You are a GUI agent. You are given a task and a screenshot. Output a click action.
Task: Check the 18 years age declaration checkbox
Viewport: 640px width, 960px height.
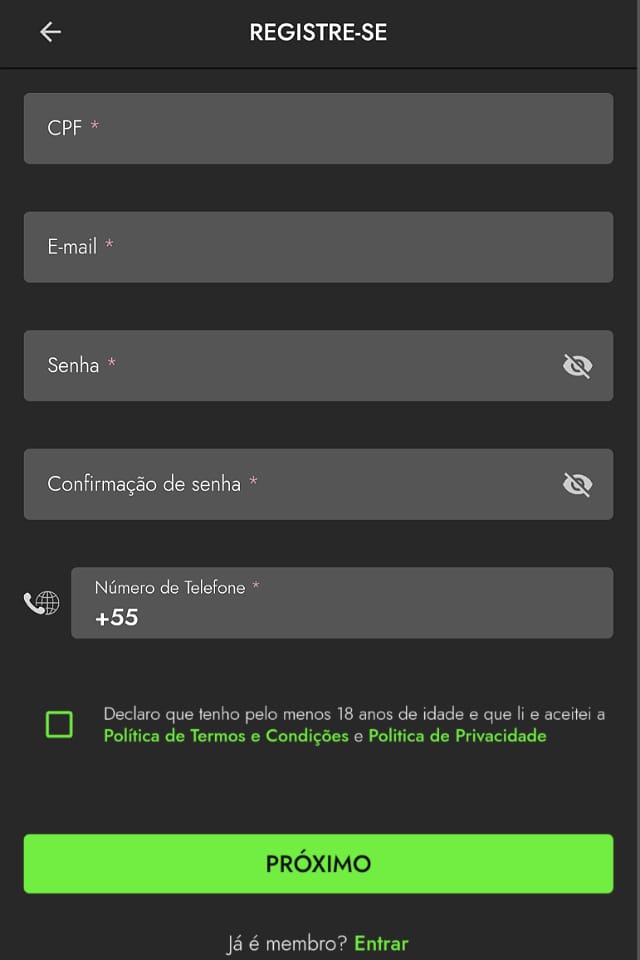[x=59, y=725]
